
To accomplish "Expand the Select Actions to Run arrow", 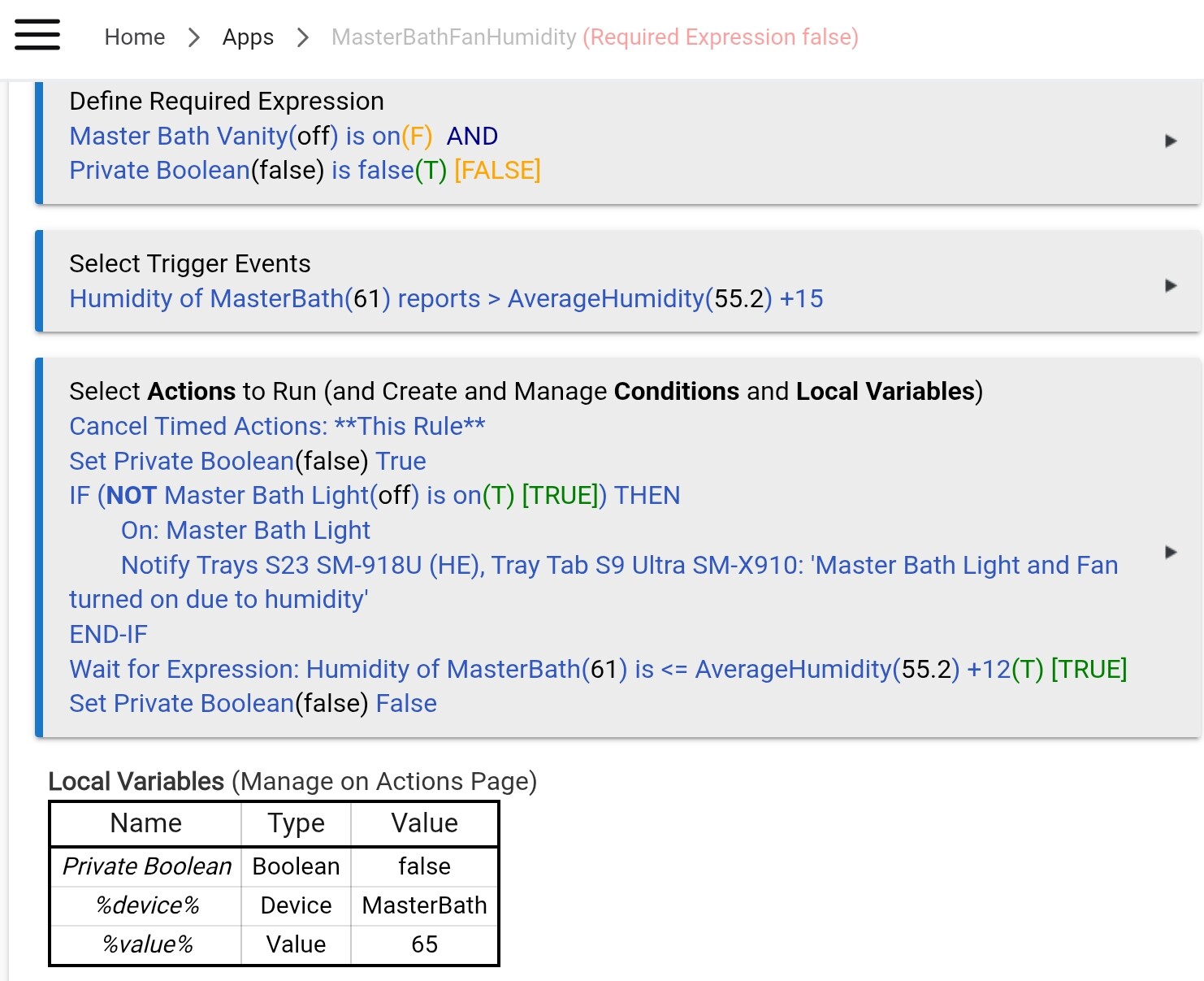I will 1171,552.
